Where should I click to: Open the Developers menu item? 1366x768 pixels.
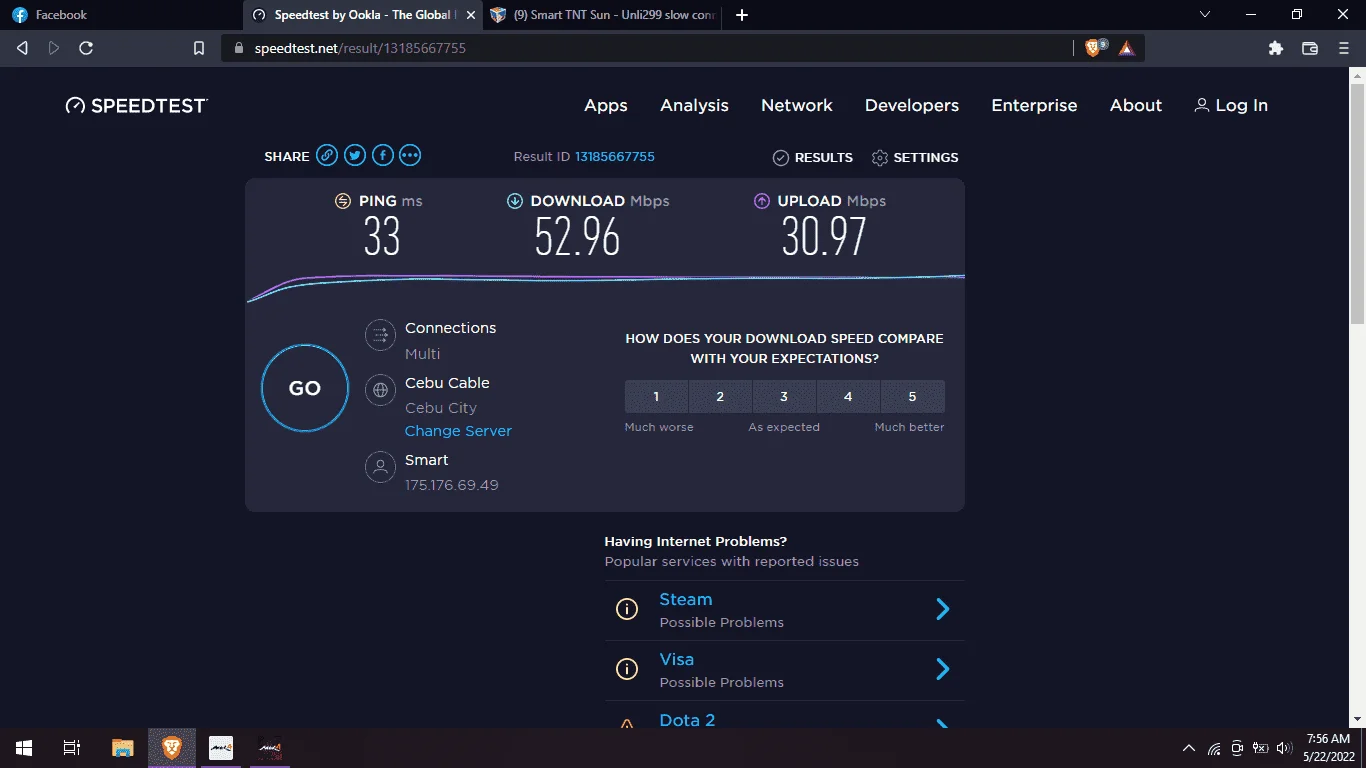point(912,105)
